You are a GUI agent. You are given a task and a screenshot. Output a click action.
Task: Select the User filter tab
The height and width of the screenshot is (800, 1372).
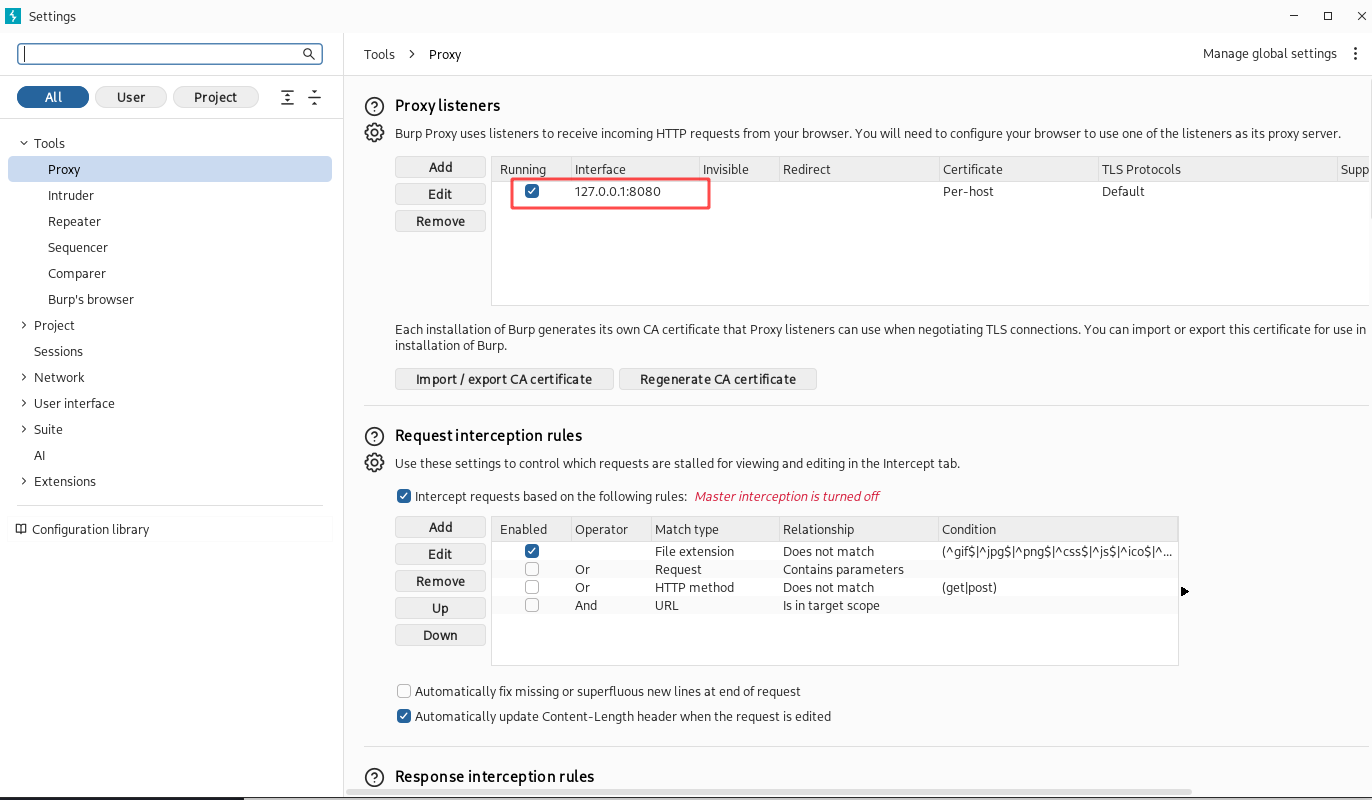pyautogui.click(x=131, y=97)
